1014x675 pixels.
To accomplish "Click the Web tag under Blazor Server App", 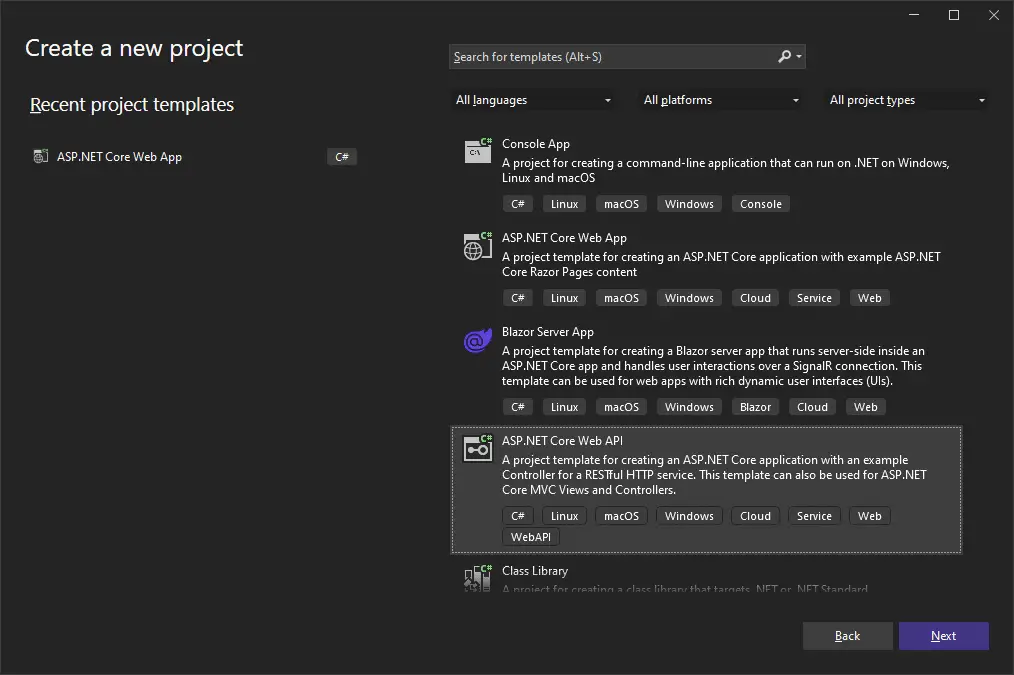I will pyautogui.click(x=865, y=407).
